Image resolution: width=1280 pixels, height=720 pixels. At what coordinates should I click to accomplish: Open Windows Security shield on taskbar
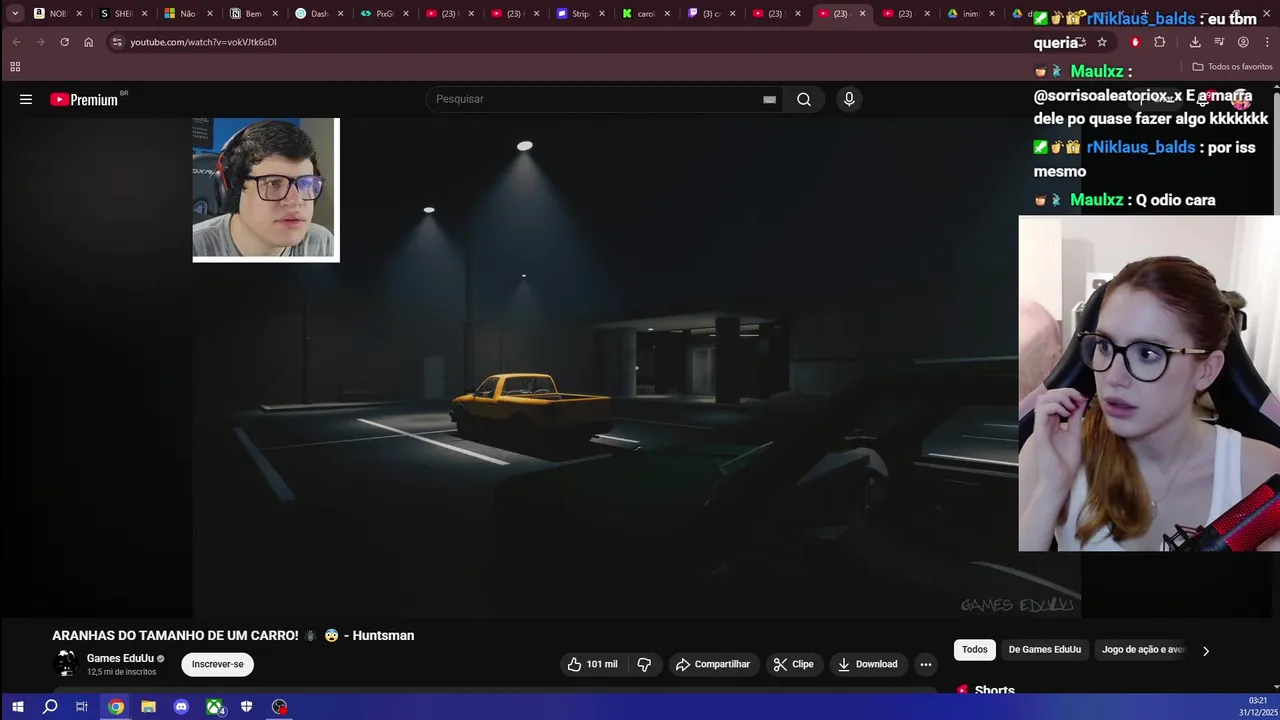coord(247,707)
